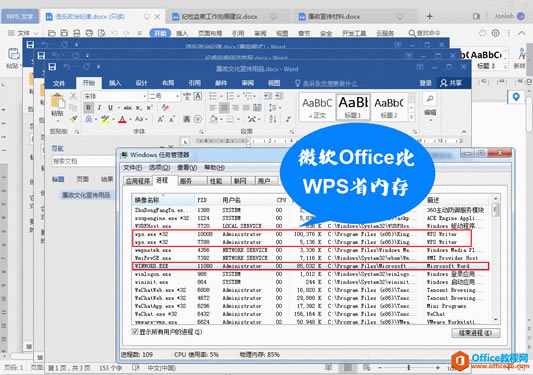Sort by 映像名称 column header
Viewport: 533px width, 375px height.
coord(163,200)
